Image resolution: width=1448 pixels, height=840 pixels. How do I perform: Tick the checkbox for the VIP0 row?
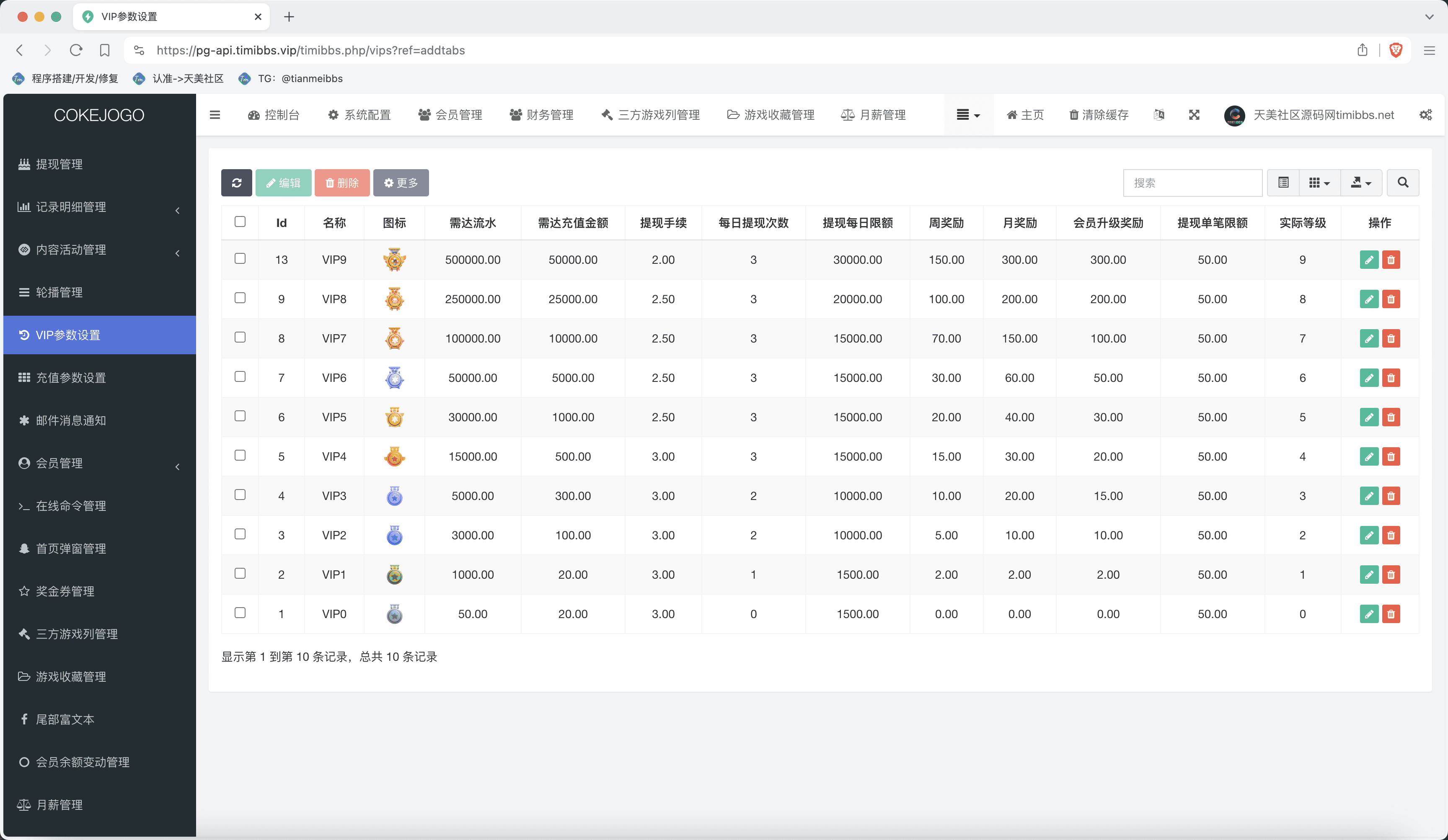click(x=240, y=613)
